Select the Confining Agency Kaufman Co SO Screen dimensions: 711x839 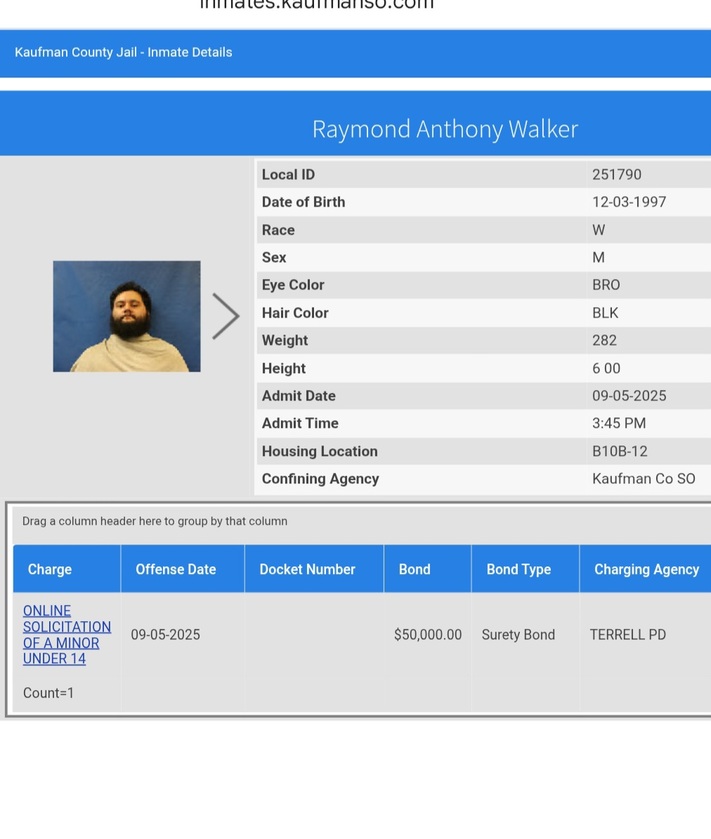[643, 478]
